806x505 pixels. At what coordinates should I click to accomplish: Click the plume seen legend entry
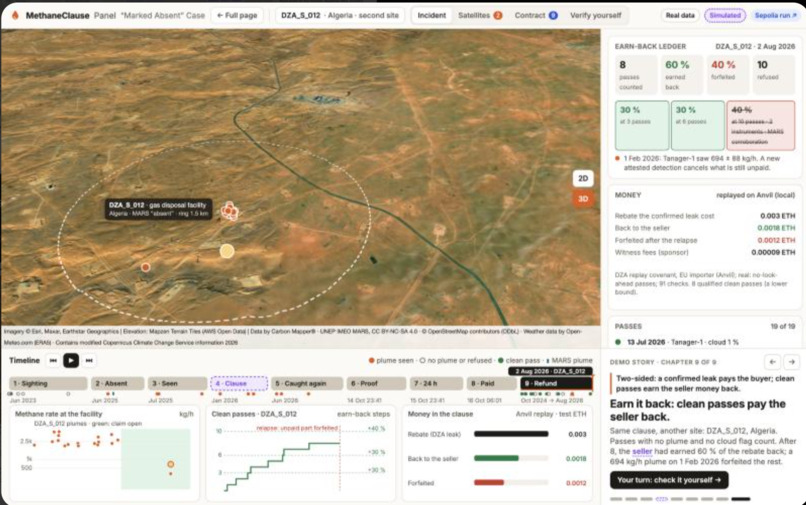click(390, 360)
